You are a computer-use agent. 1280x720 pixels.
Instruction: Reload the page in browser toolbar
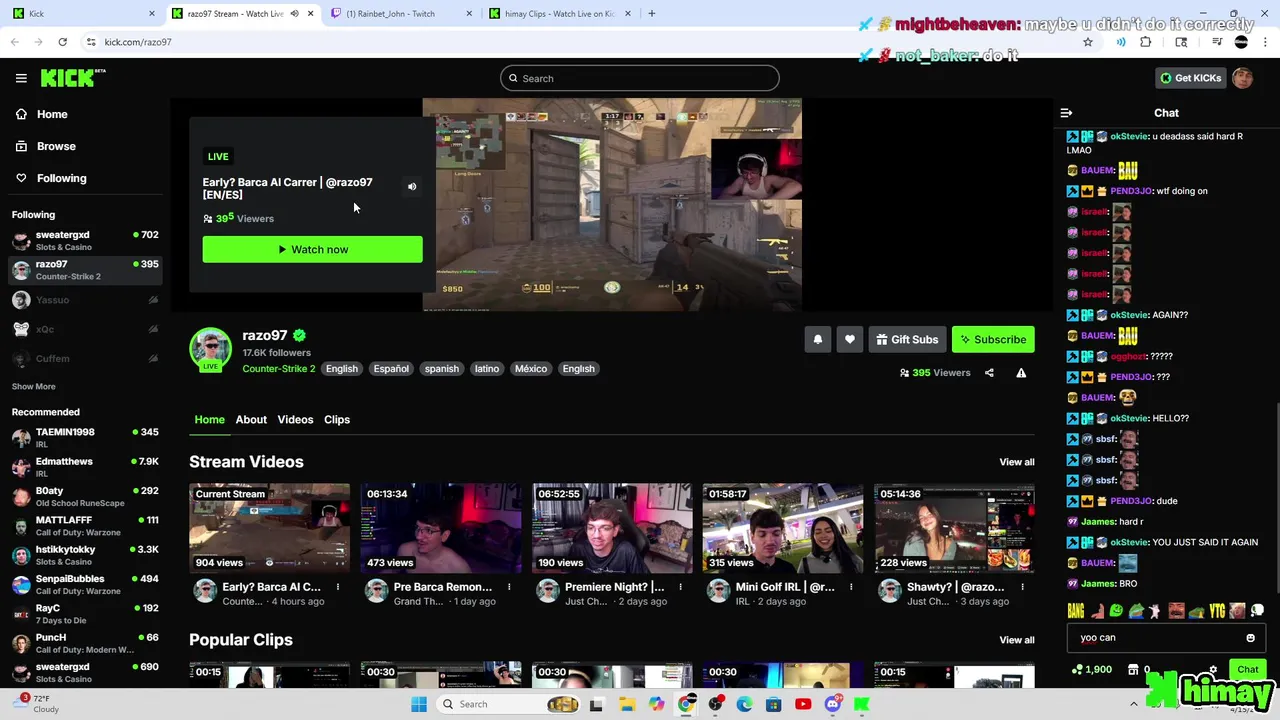pos(62,42)
